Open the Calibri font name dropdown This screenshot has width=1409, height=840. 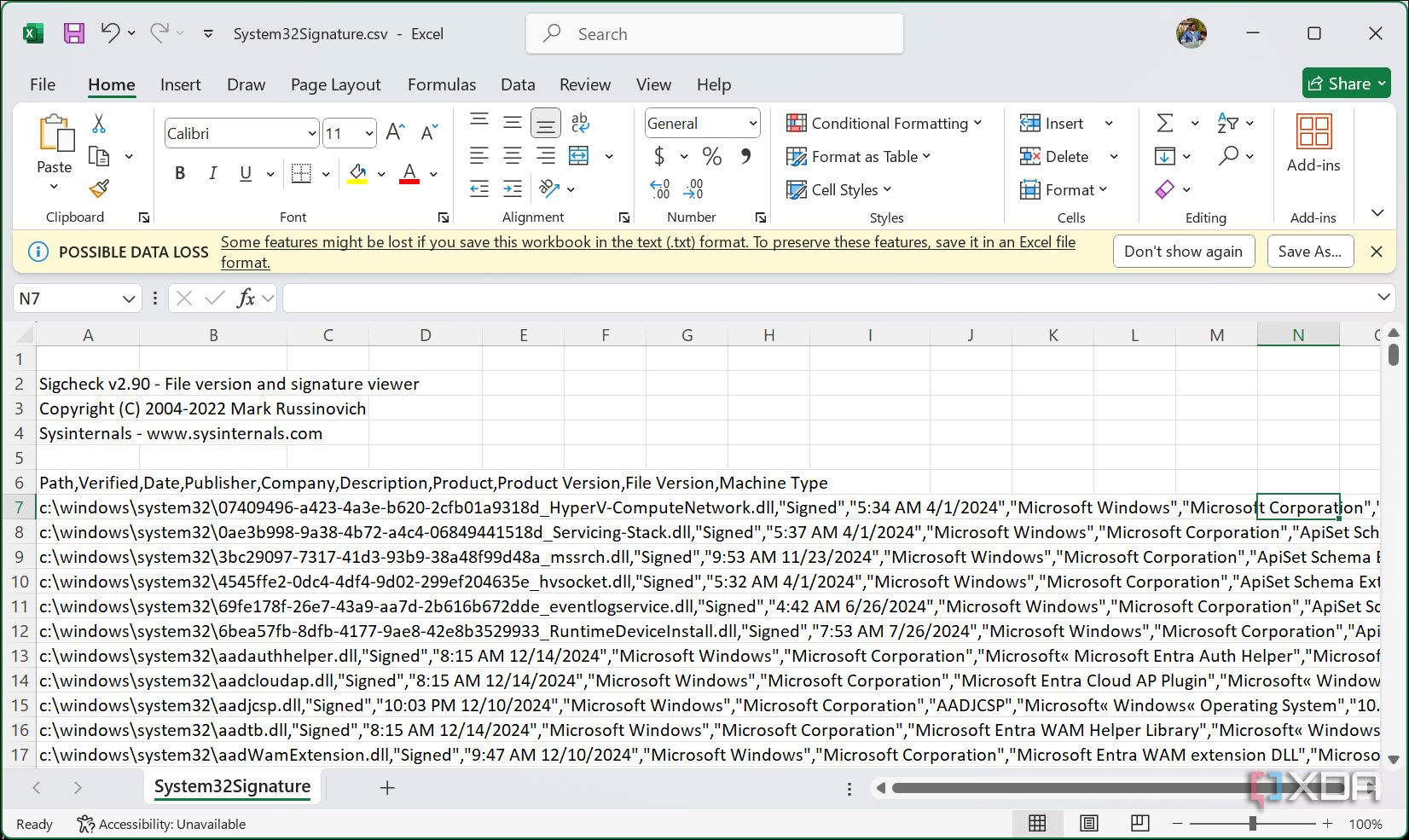(x=311, y=133)
